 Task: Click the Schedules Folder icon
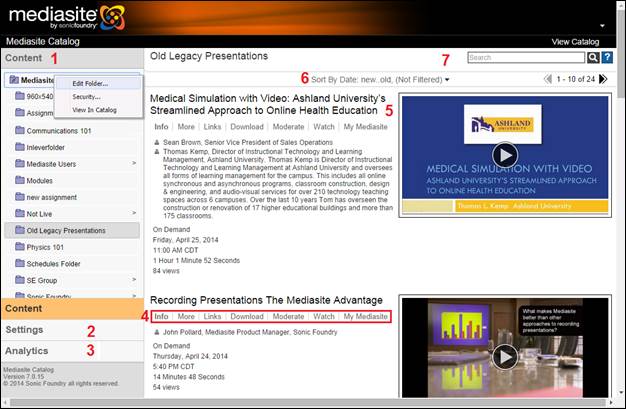click(20, 263)
